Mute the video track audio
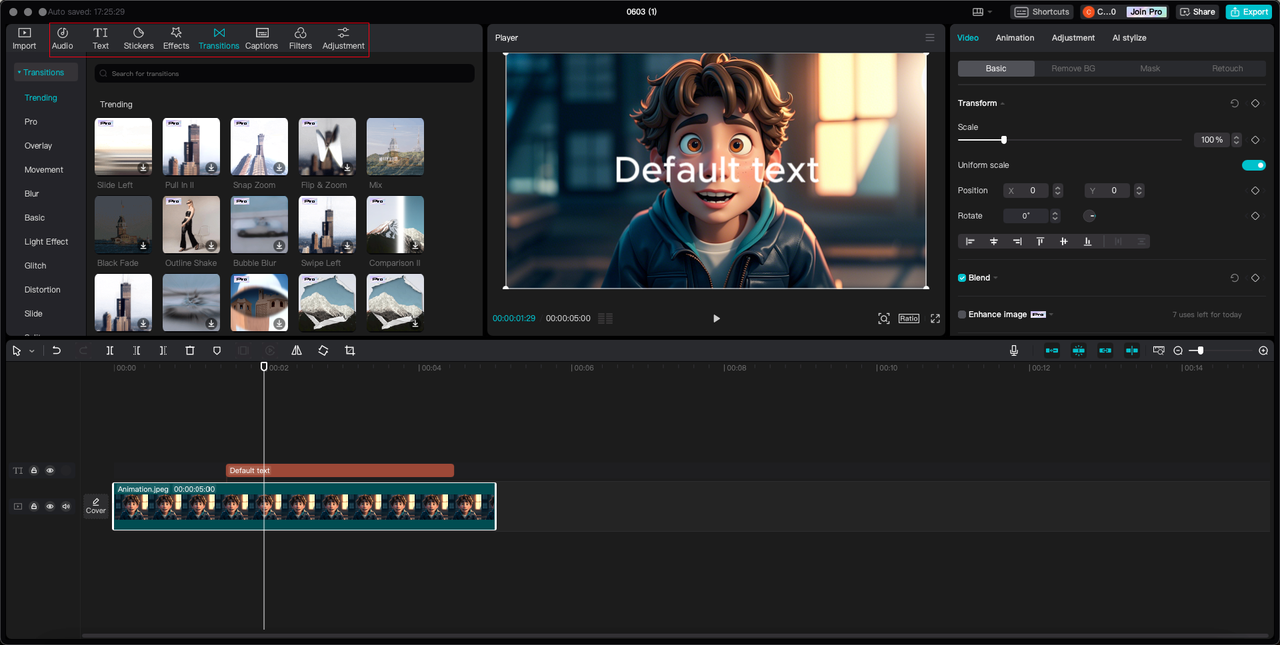Viewport: 1280px width, 645px height. [x=66, y=506]
